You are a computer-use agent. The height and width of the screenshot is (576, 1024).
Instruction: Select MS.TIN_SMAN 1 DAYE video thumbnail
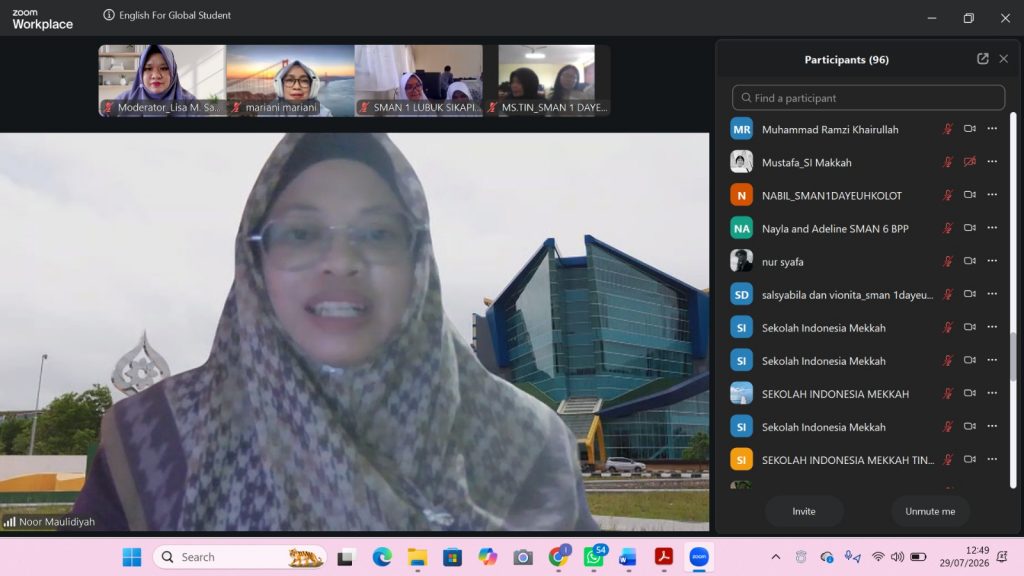[547, 80]
